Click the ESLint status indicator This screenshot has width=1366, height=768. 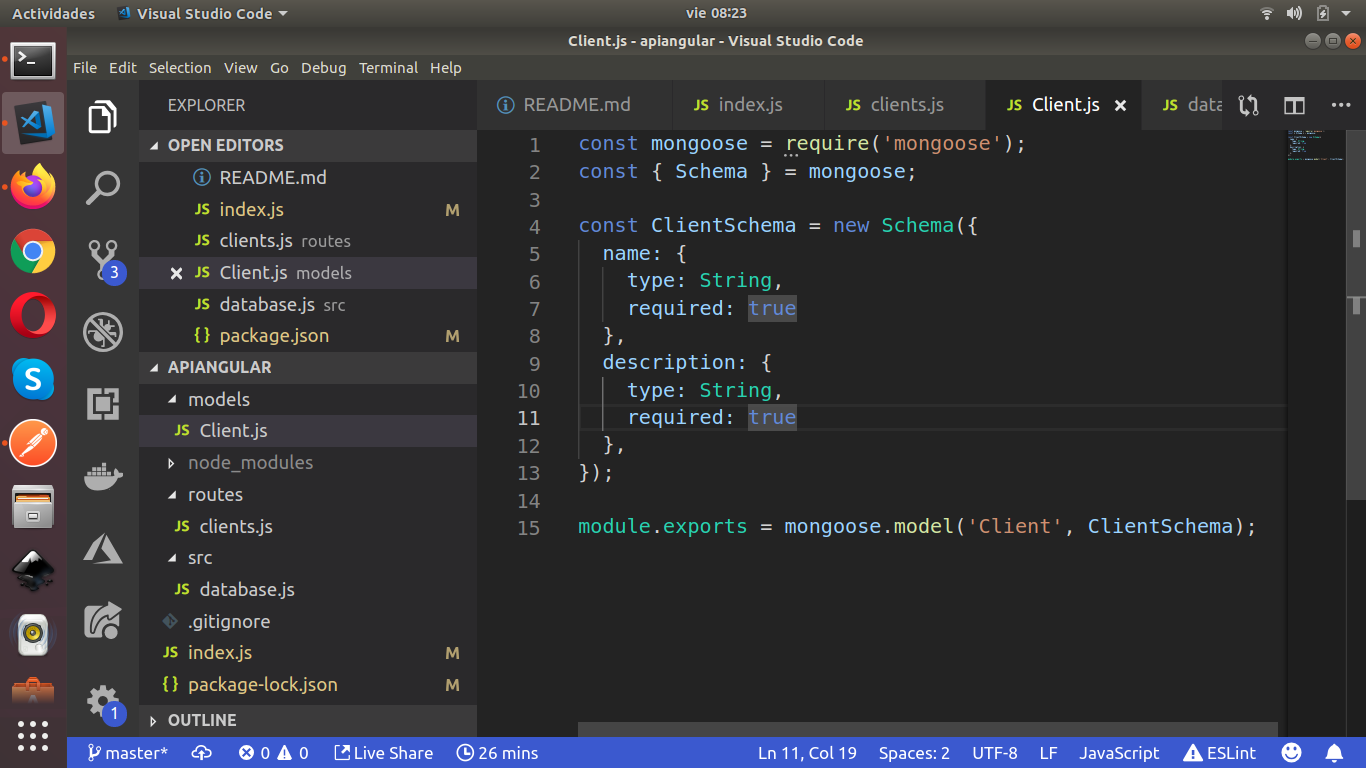coord(1219,753)
